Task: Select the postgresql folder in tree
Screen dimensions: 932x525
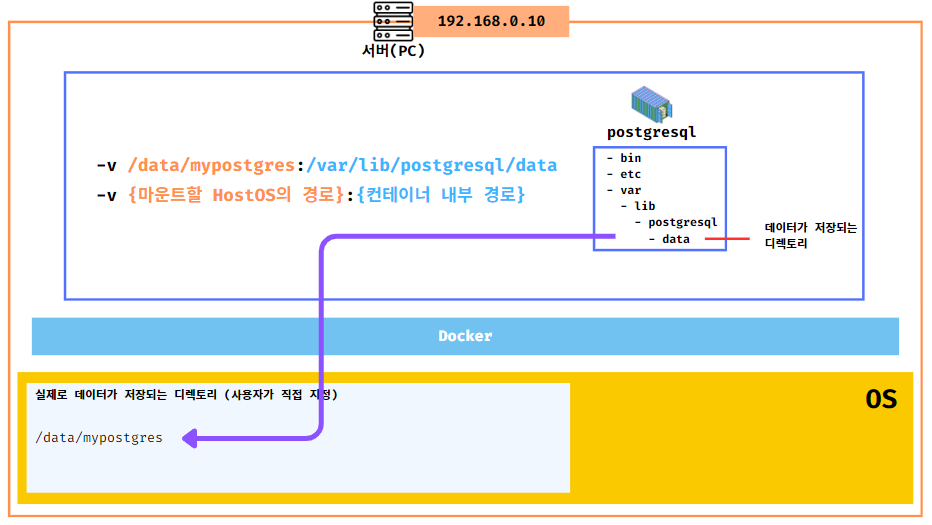Action: point(676,222)
